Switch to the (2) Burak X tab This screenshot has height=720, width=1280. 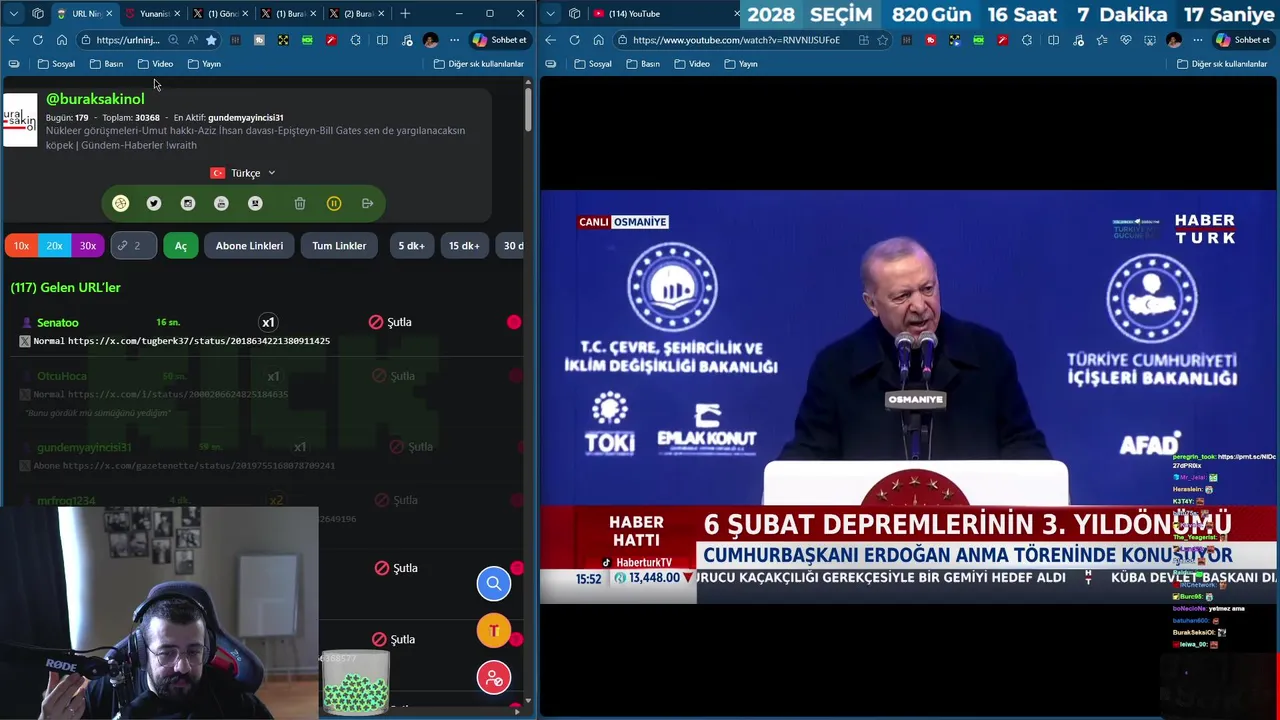(x=356, y=14)
